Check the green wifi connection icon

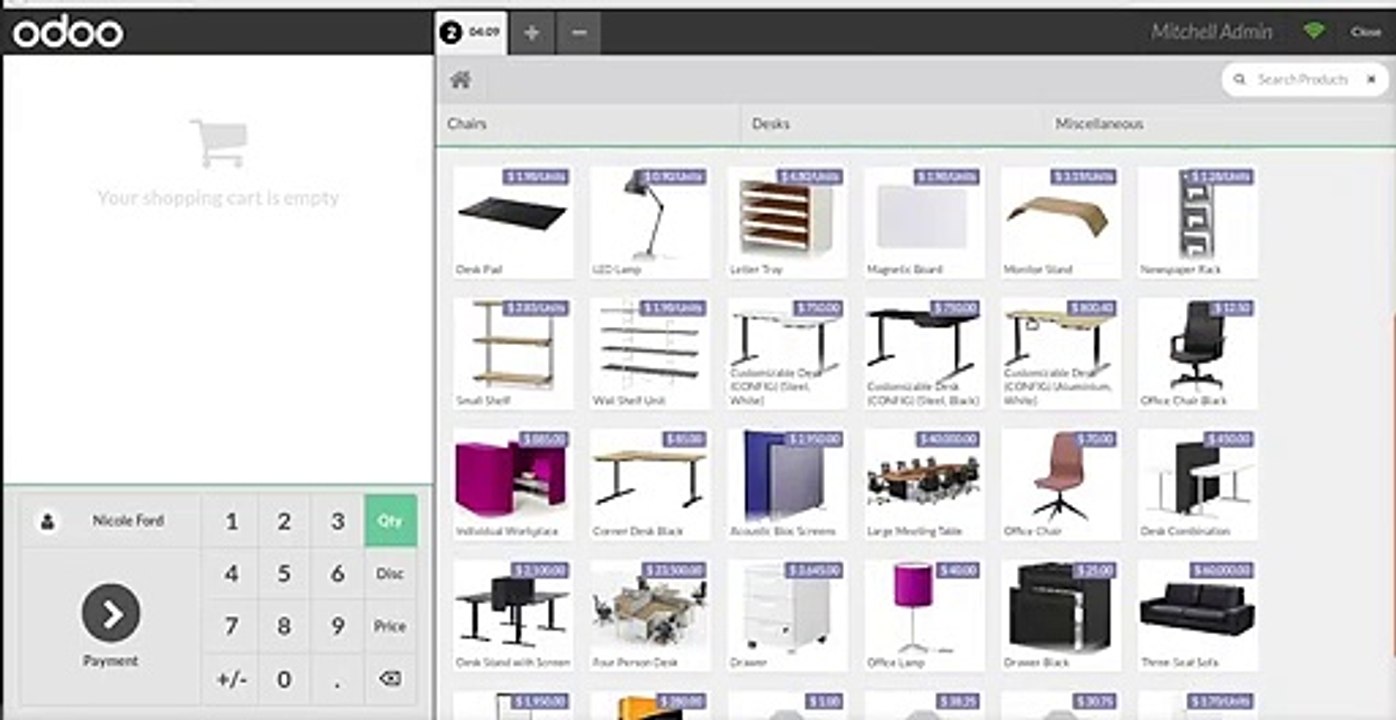point(1314,32)
